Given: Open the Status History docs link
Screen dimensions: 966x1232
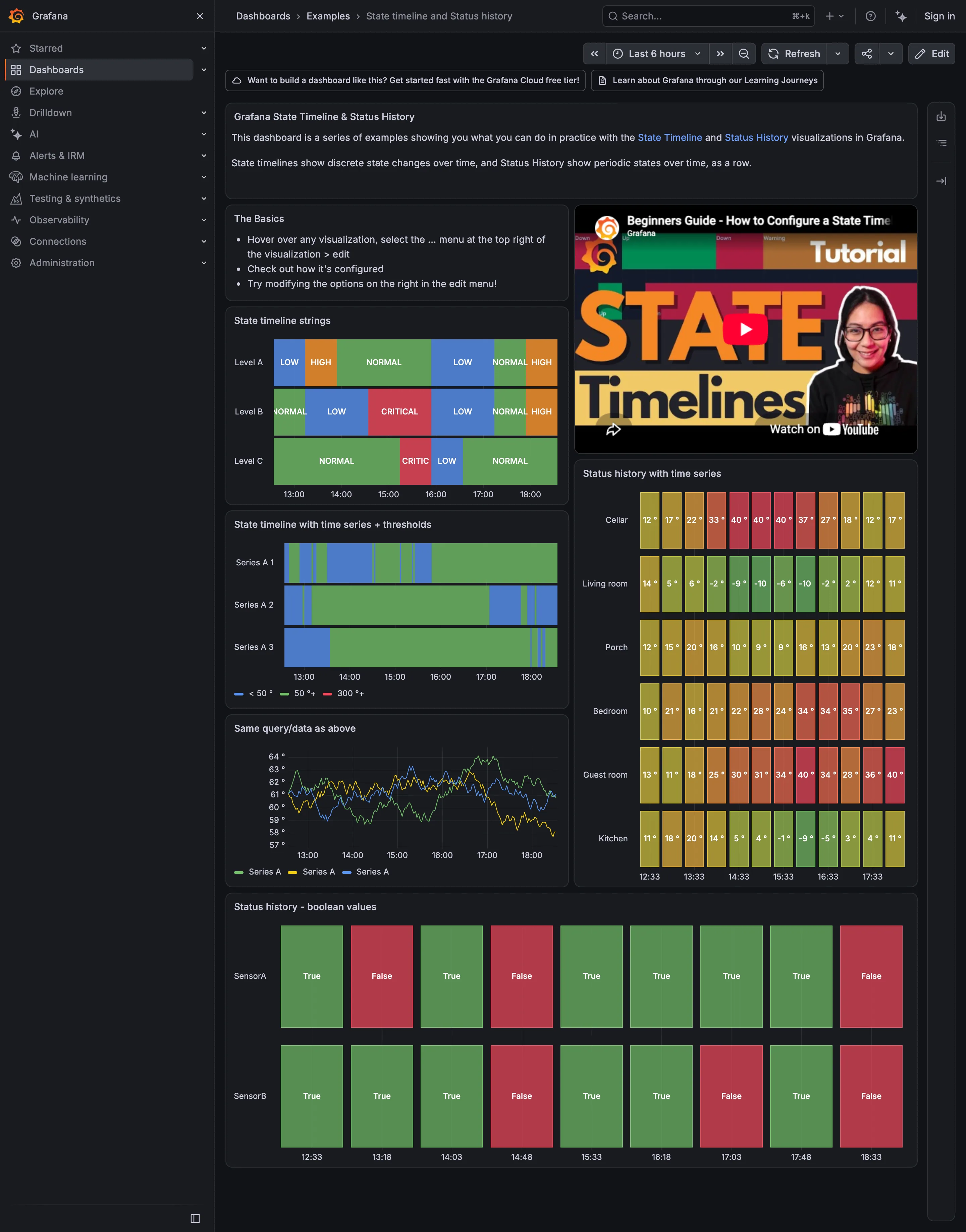Looking at the screenshot, I should coord(756,138).
